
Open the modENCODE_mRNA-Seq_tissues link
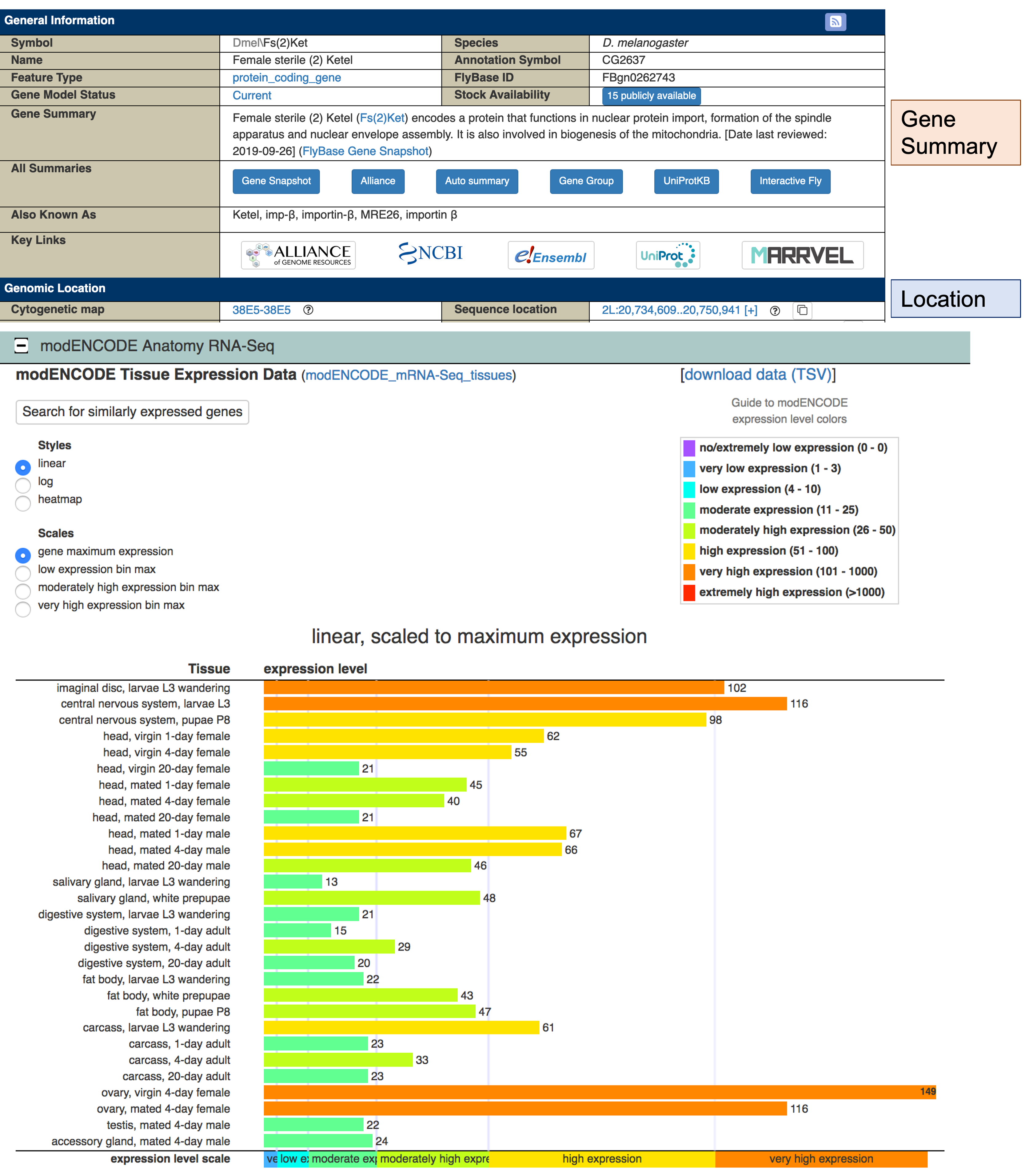click(409, 375)
